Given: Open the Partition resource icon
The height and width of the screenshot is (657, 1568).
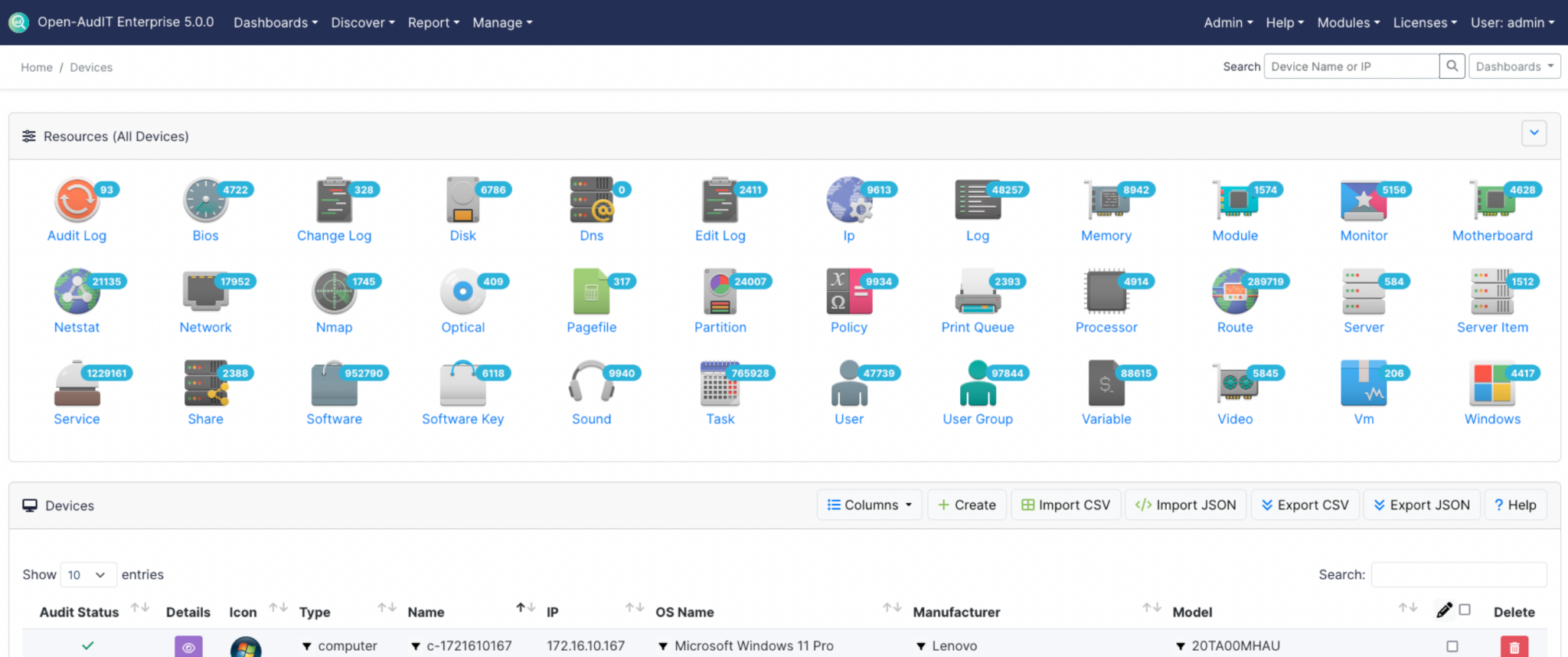Looking at the screenshot, I should coord(720,291).
